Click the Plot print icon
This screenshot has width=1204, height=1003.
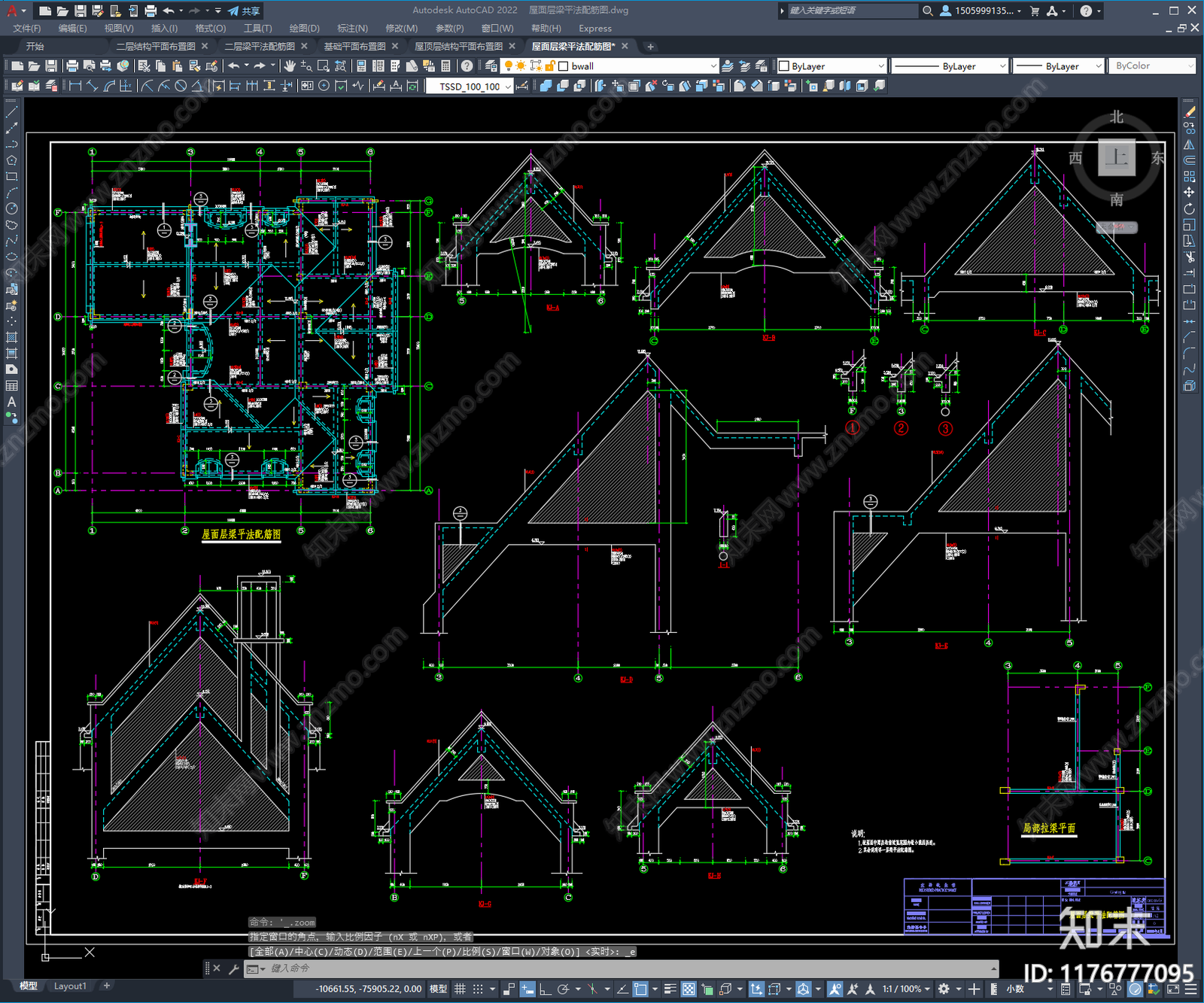[x=72, y=66]
